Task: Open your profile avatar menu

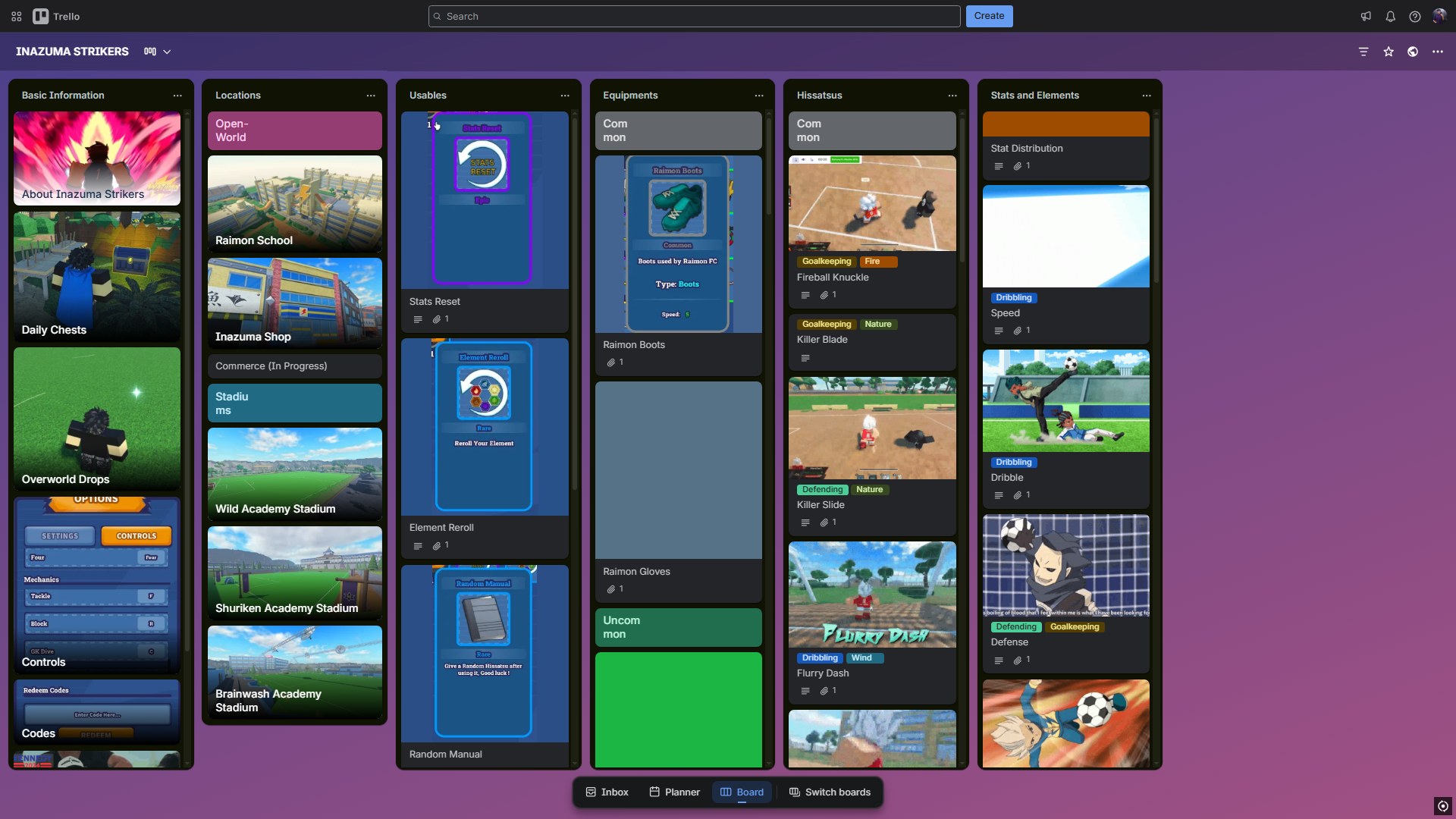Action: pos(1439,16)
